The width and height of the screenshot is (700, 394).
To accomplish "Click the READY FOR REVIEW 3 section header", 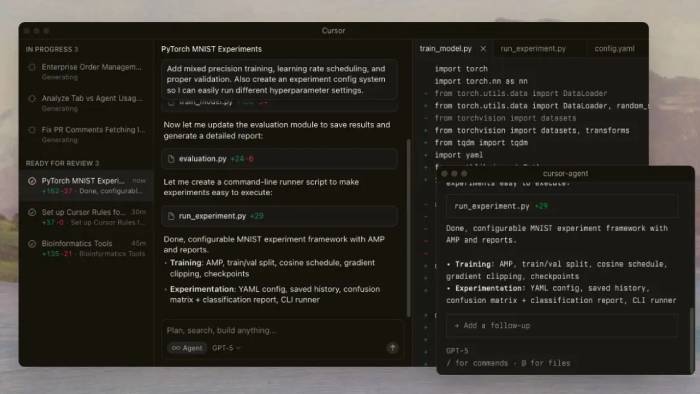I will tap(62, 163).
